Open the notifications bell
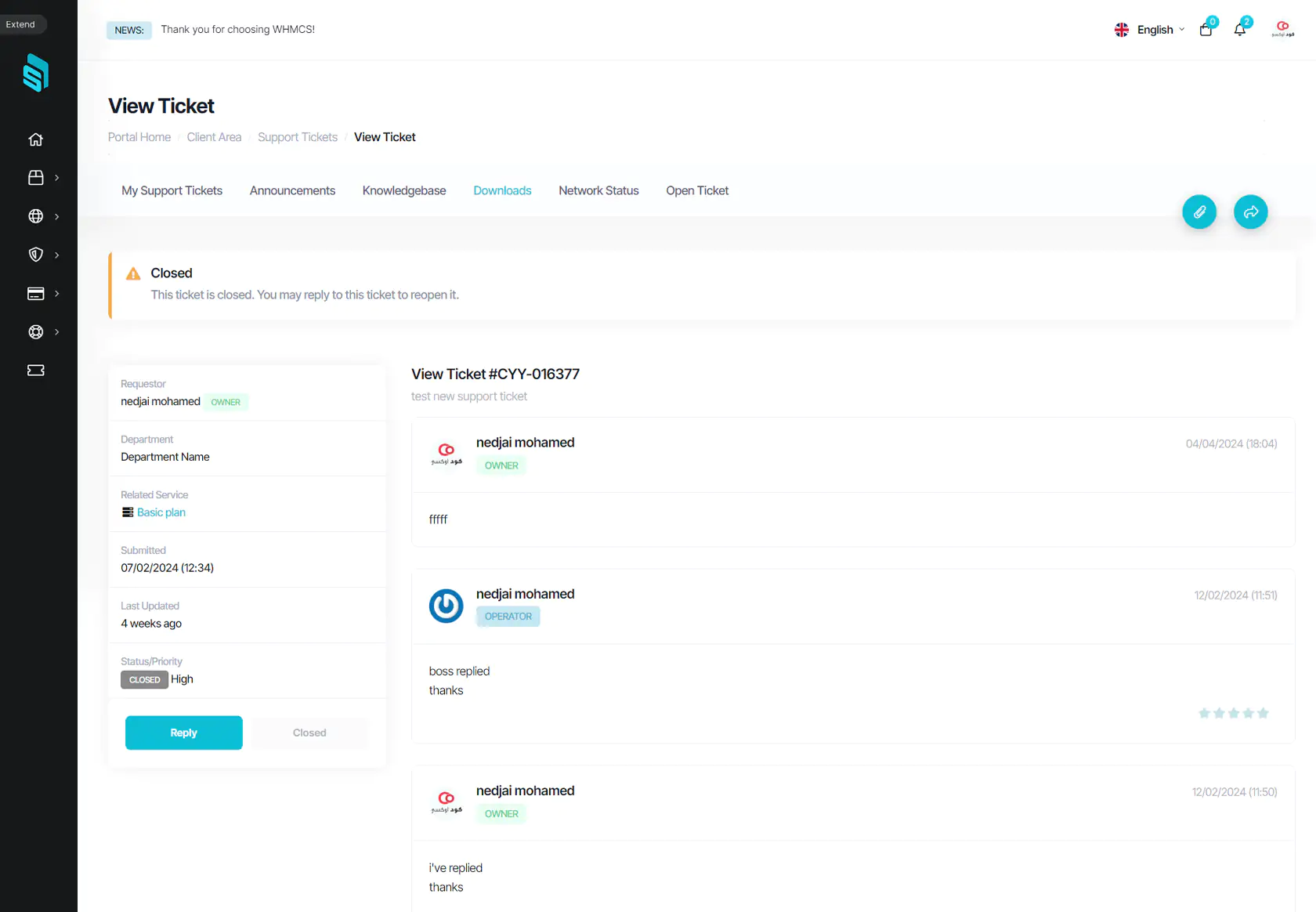This screenshot has height=912, width=1316. click(1240, 30)
